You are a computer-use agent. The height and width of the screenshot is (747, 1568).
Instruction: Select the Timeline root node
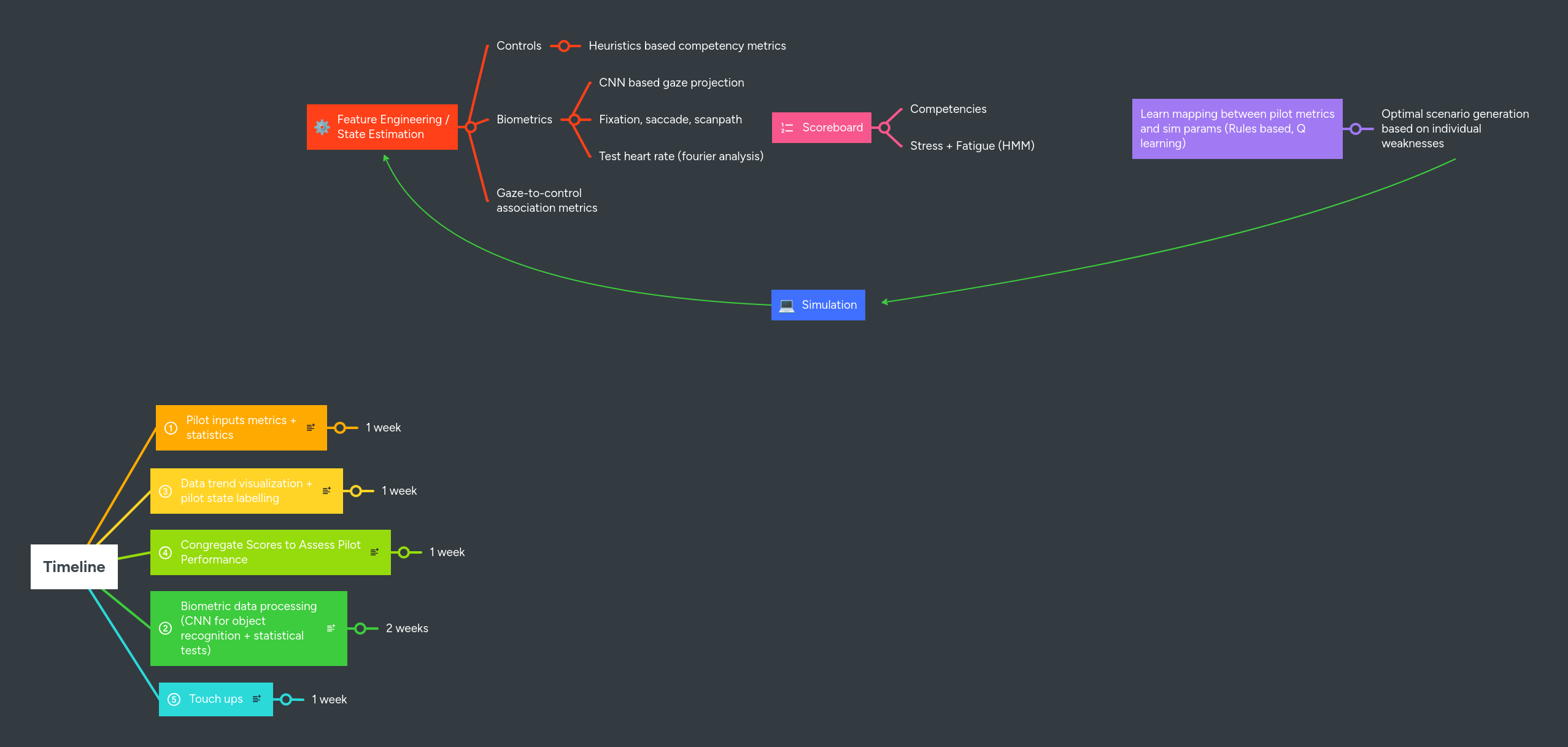tap(74, 567)
